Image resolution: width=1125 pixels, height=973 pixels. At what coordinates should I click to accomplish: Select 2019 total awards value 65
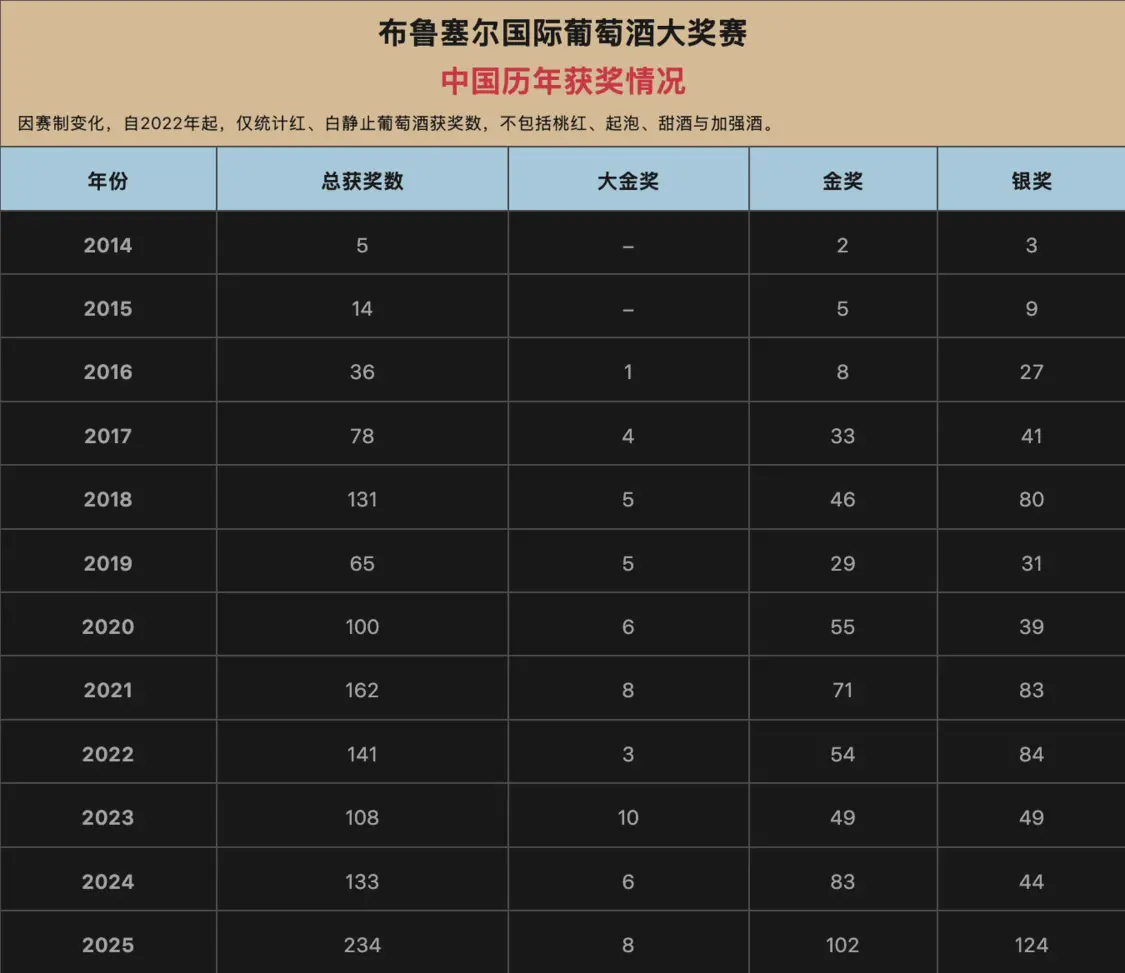click(362, 563)
